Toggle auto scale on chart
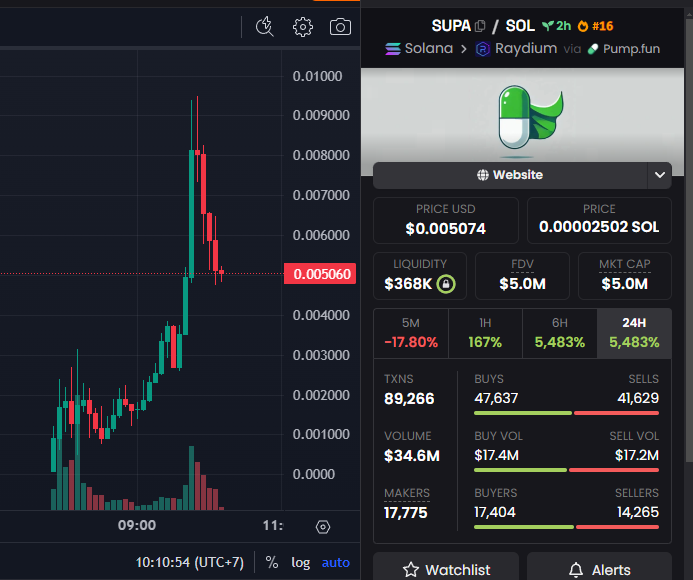This screenshot has width=693, height=580. pyautogui.click(x=336, y=562)
